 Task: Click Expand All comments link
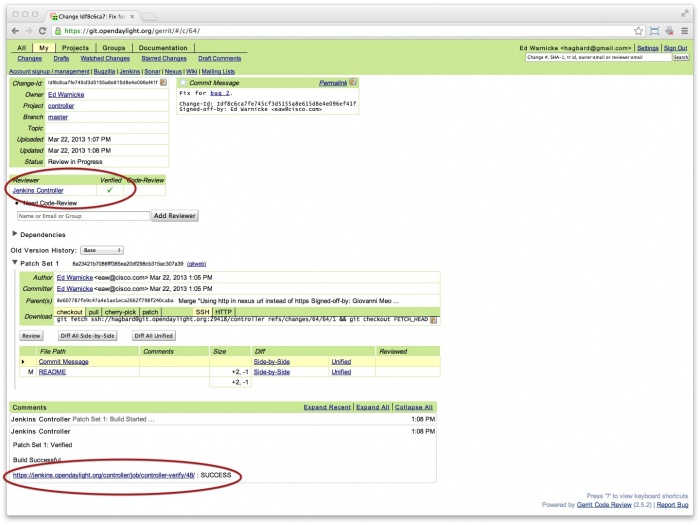[373, 407]
